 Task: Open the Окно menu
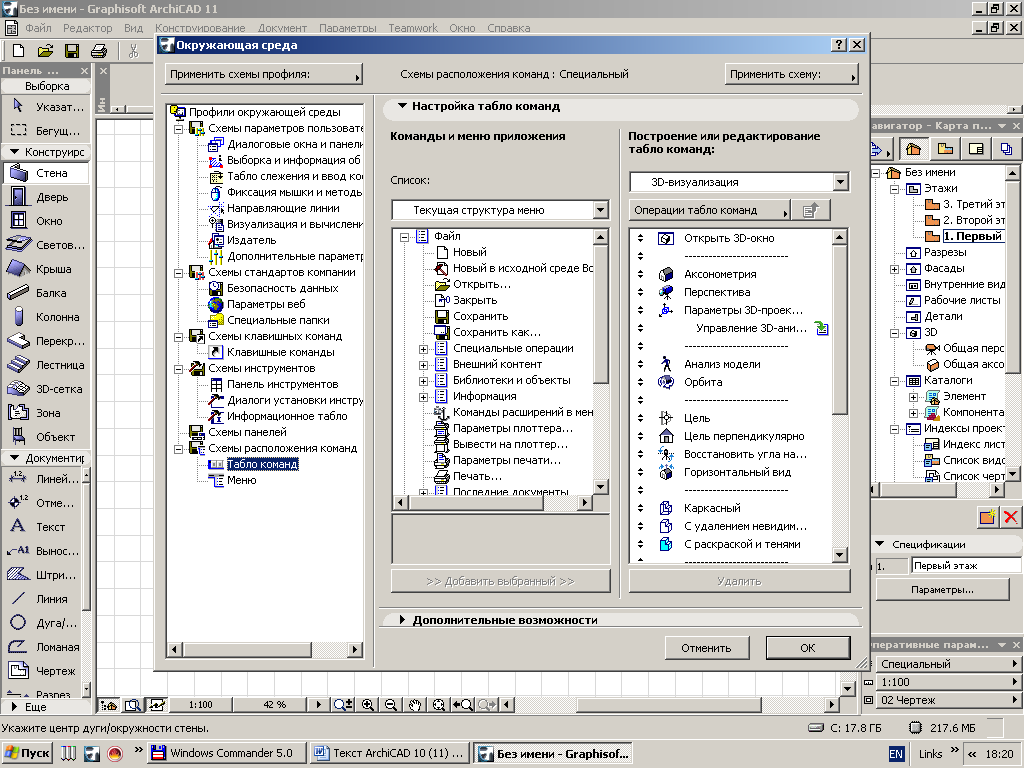[x=462, y=28]
